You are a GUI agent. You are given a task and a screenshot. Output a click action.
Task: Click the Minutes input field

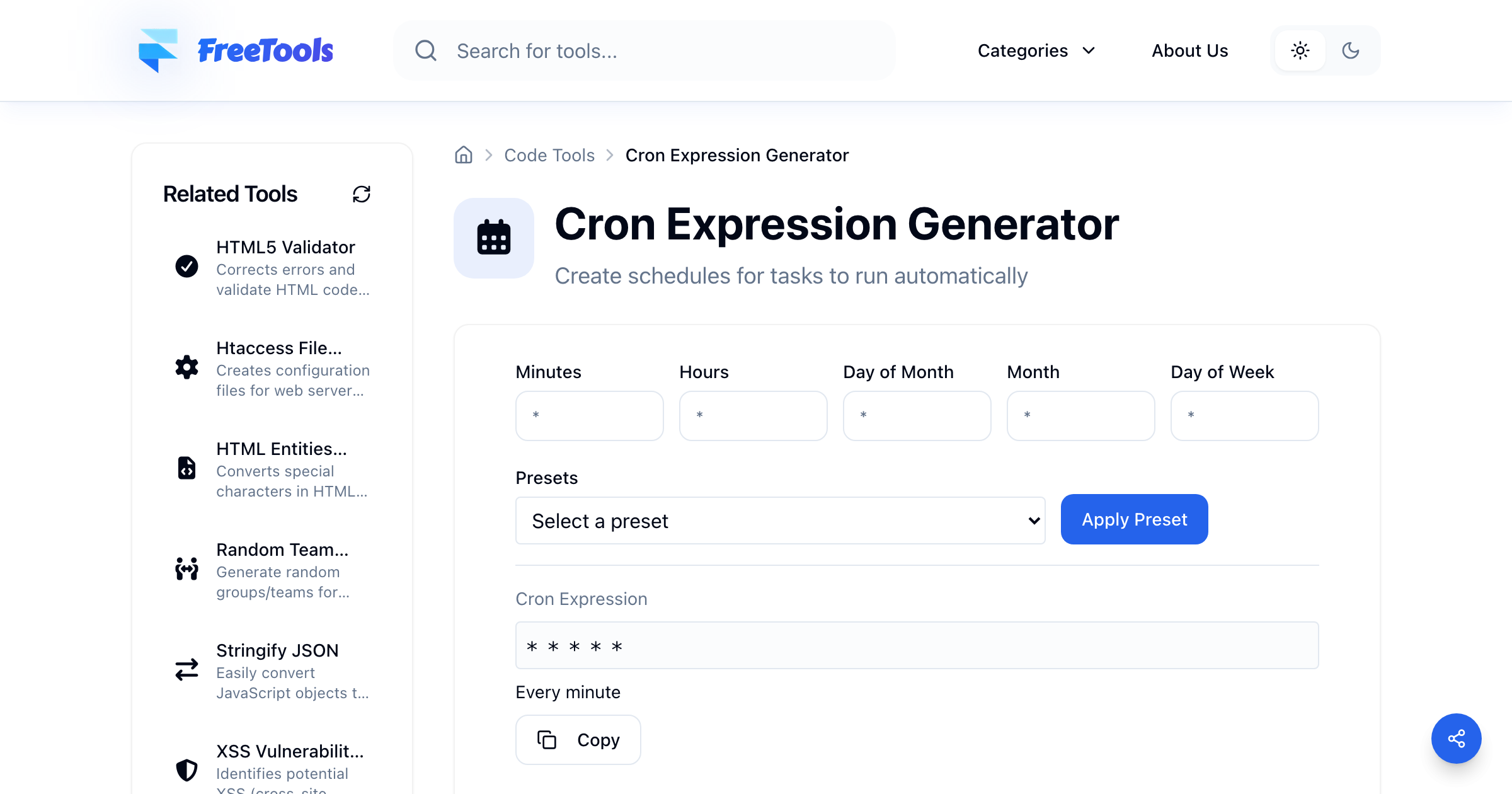tap(590, 416)
